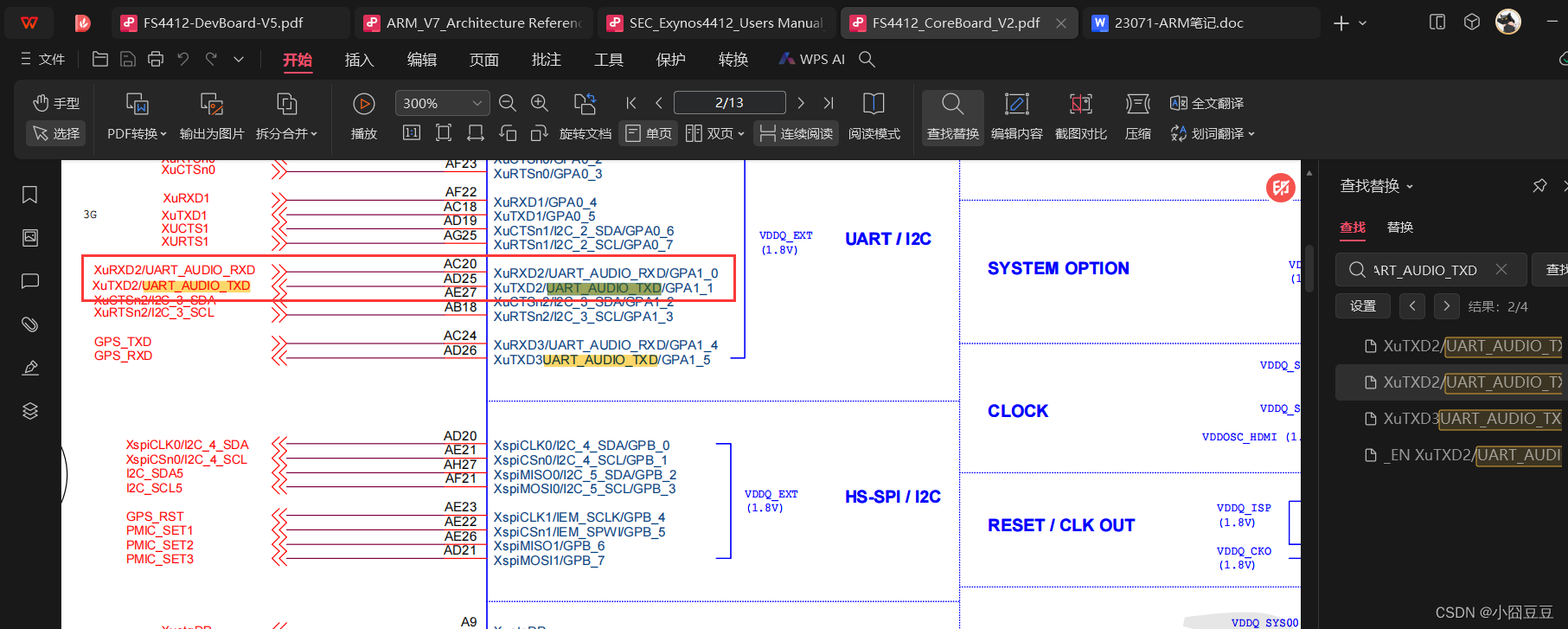Open the comments sidebar panel
This screenshot has width=1568, height=629.
pyautogui.click(x=30, y=281)
